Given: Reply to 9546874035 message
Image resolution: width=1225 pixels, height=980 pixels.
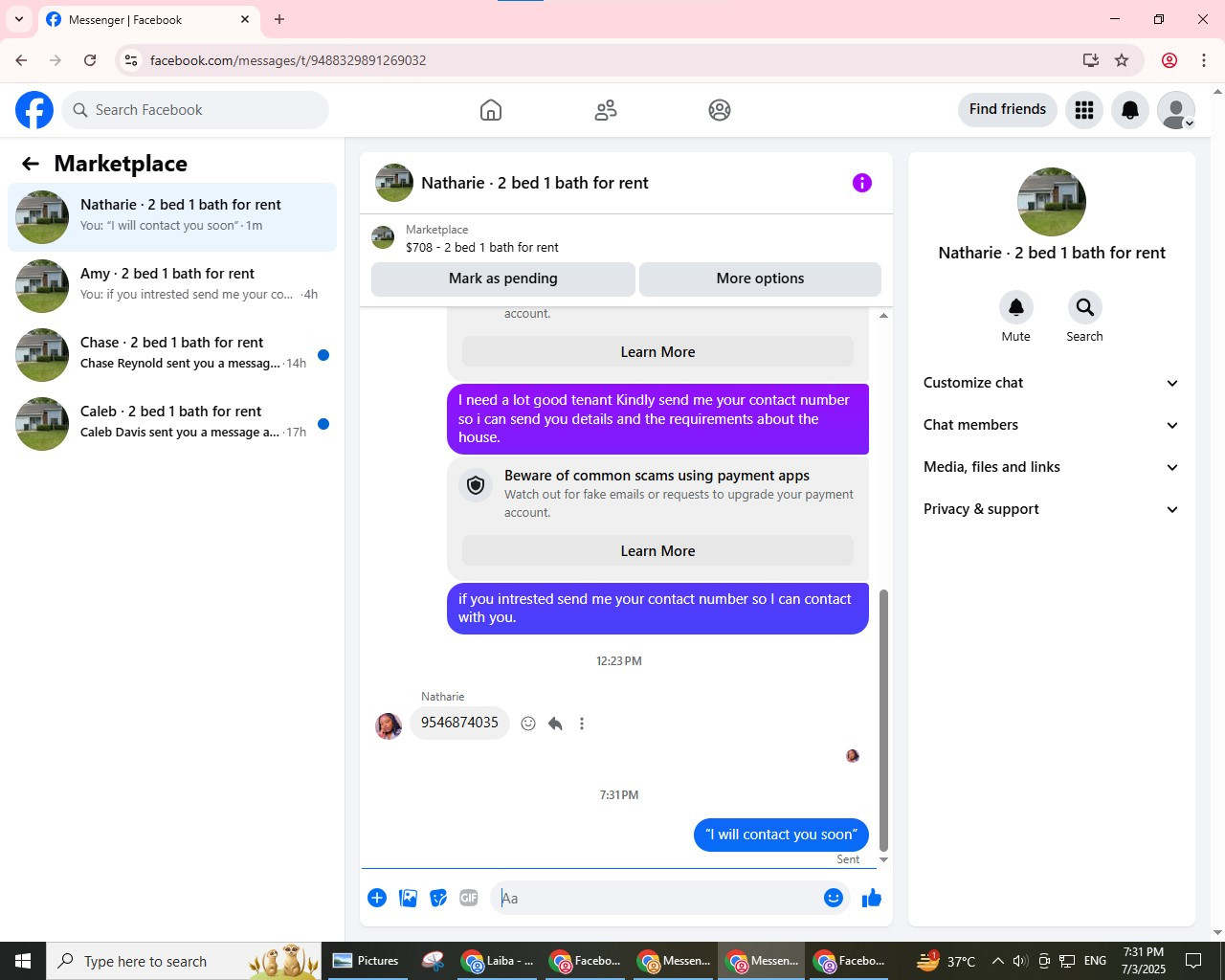Looking at the screenshot, I should click(x=555, y=724).
